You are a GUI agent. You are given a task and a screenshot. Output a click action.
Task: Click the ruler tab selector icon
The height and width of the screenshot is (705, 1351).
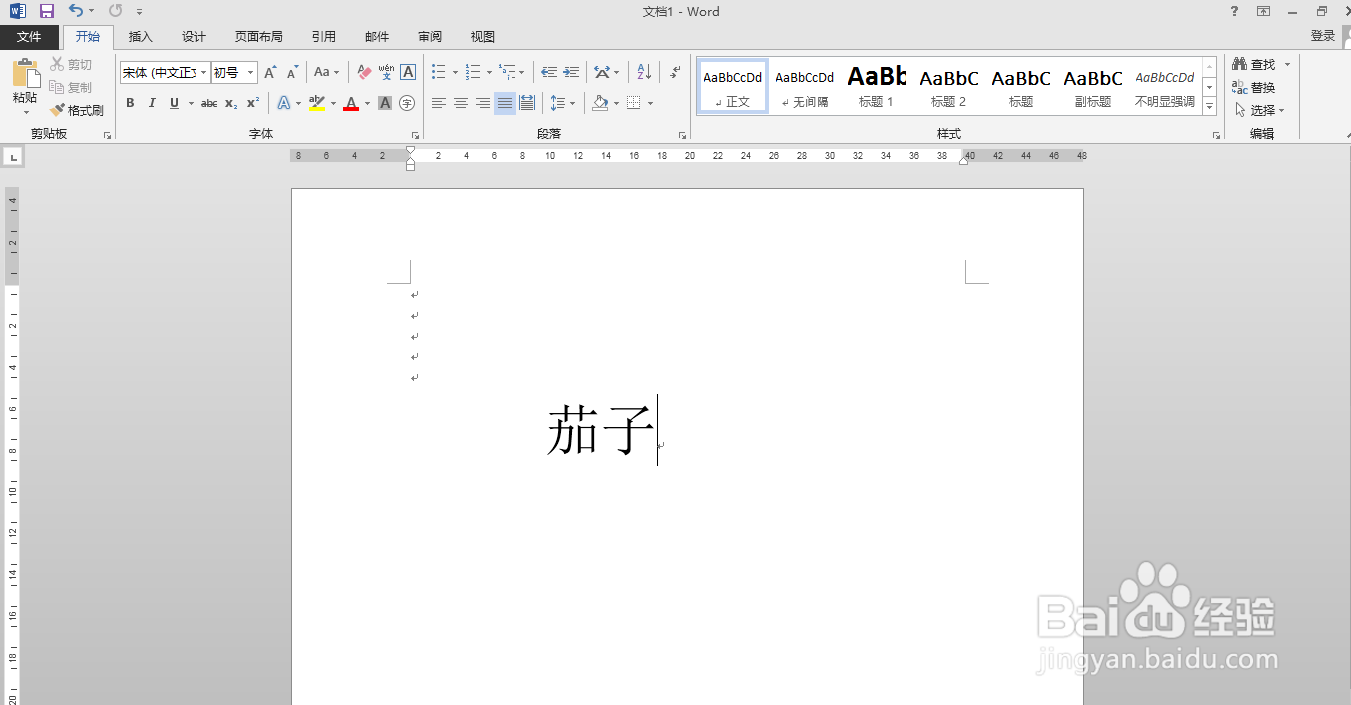point(13,156)
